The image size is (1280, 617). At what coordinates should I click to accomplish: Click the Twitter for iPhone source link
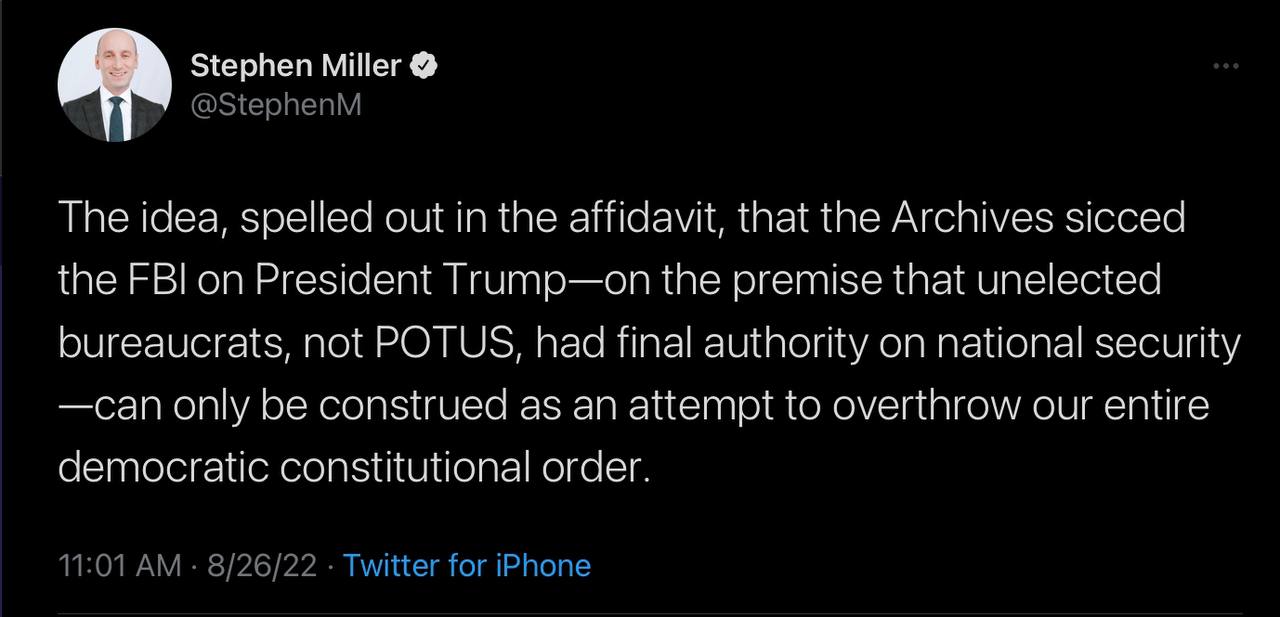coord(467,566)
